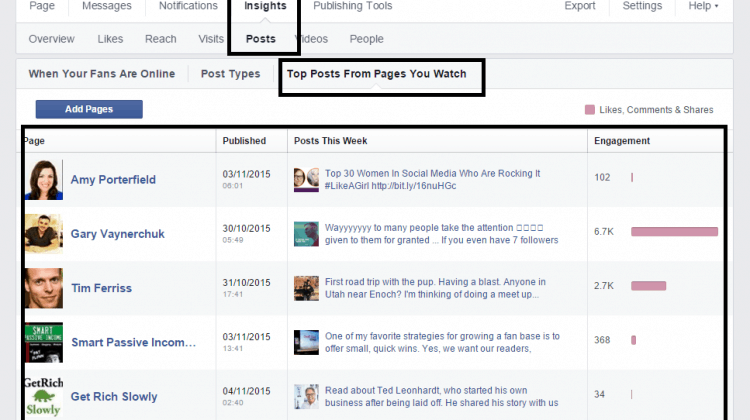Click the 368 engagement bar
The image size is (750, 420).
point(633,340)
